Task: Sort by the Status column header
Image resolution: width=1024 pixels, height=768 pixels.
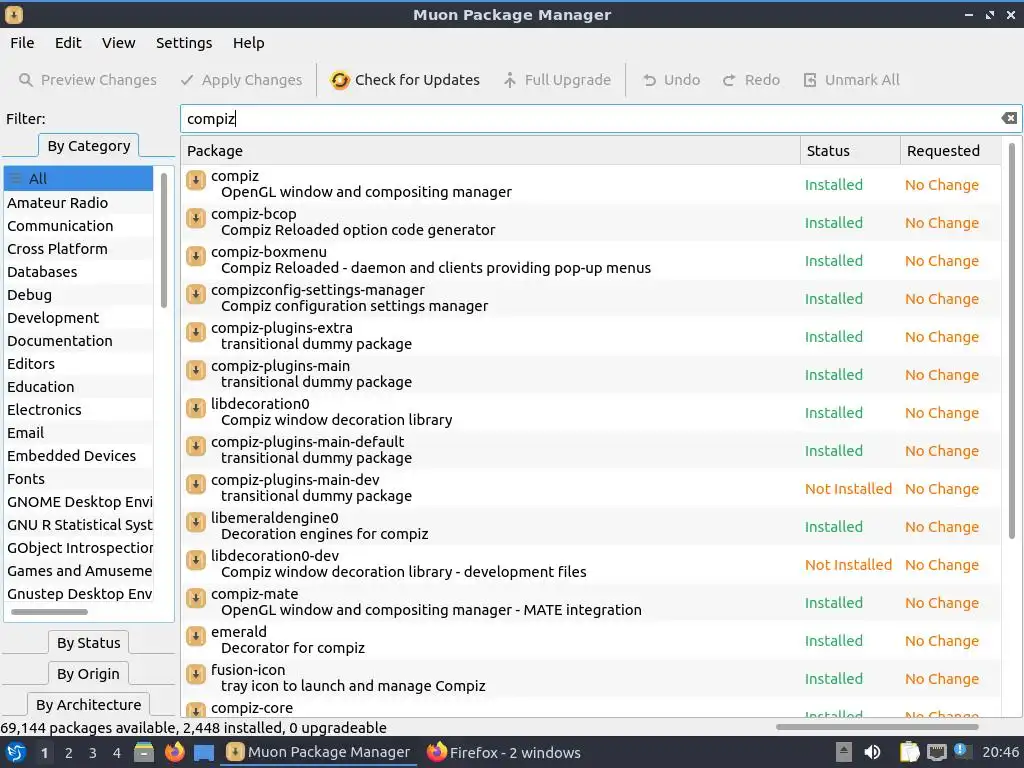Action: pos(850,151)
